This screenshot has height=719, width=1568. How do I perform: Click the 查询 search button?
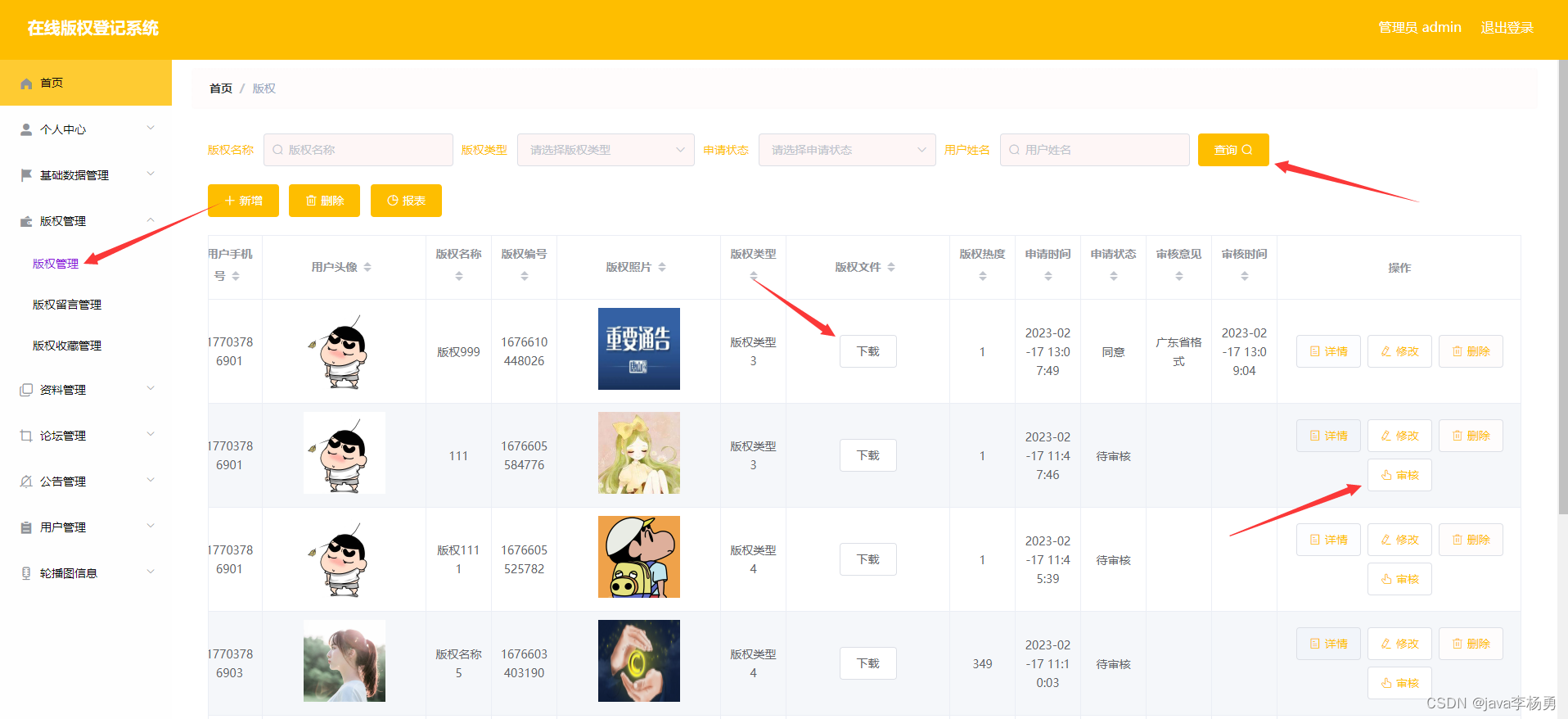click(x=1233, y=150)
